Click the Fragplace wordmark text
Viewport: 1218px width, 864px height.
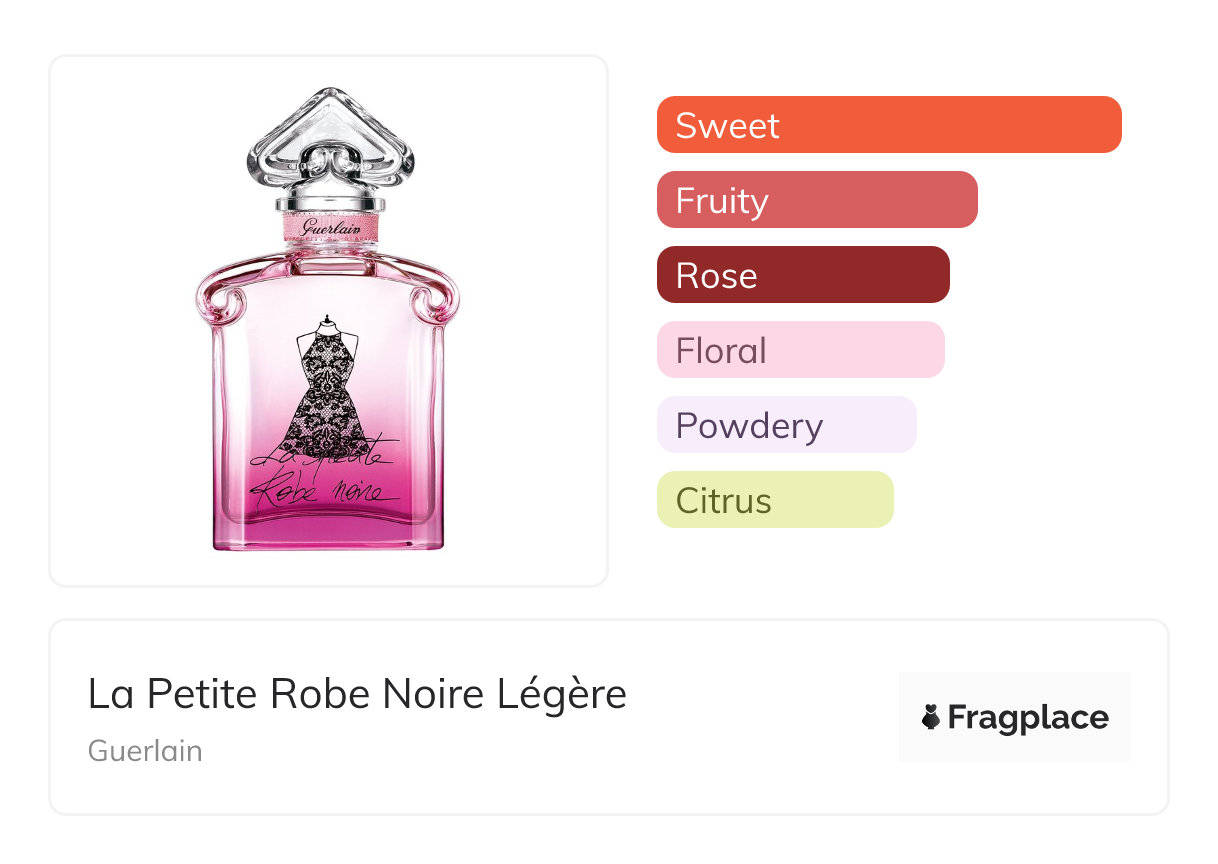coord(1028,717)
